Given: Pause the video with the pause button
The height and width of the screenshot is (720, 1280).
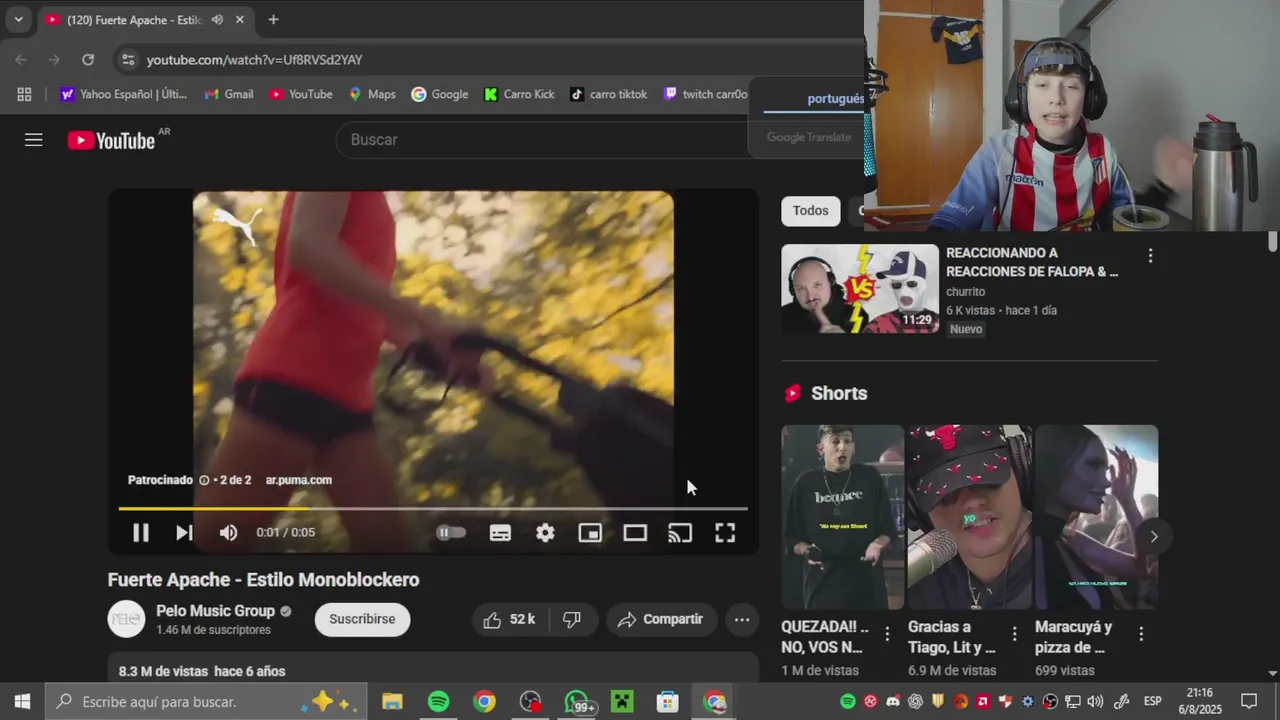Looking at the screenshot, I should tap(141, 533).
